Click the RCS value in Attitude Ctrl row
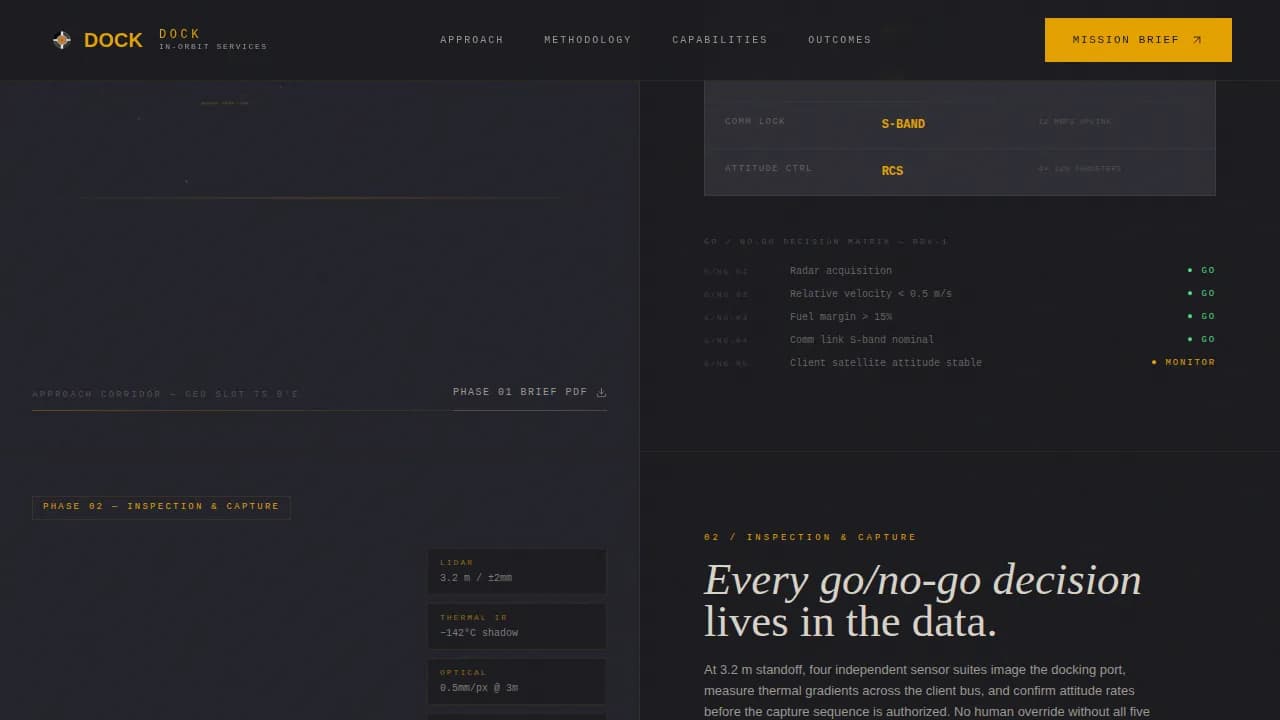The image size is (1280, 720). [892, 171]
